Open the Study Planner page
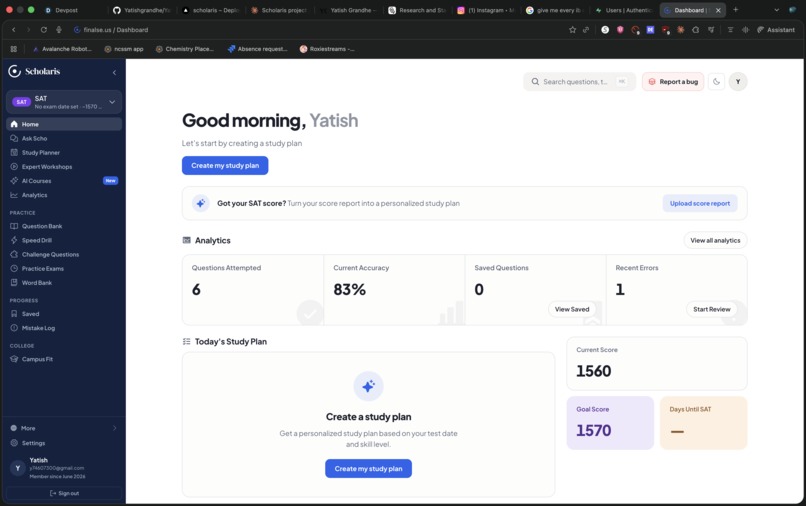The image size is (806, 506). coord(64,152)
